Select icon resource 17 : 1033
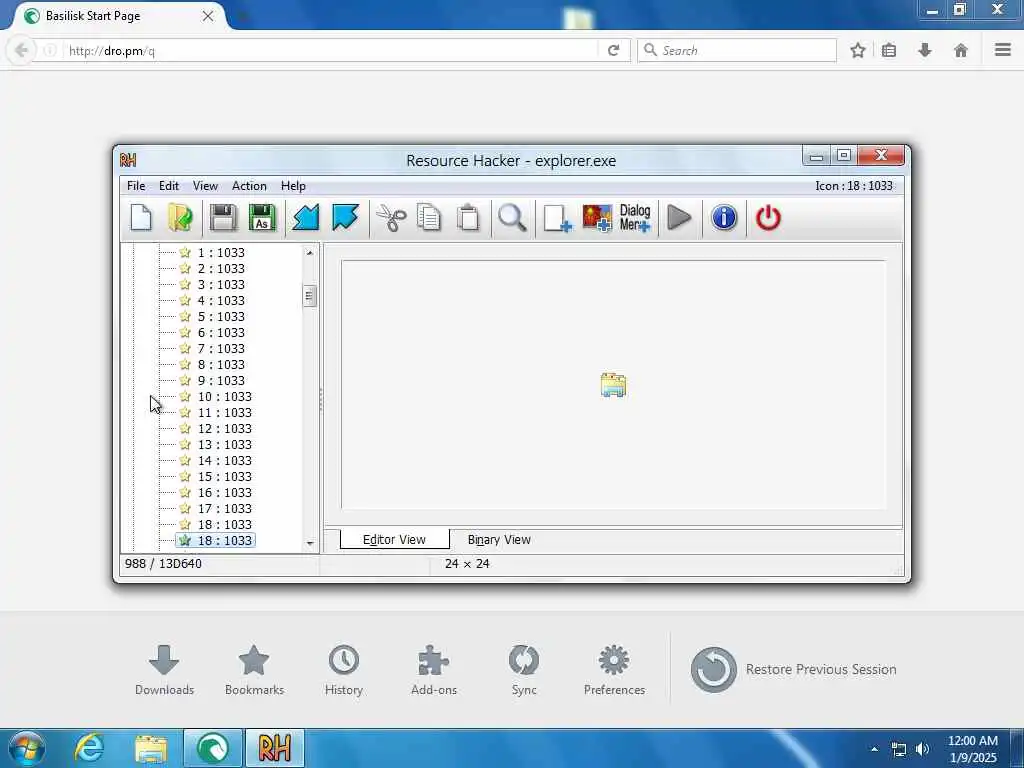The height and width of the screenshot is (768, 1024). (224, 509)
